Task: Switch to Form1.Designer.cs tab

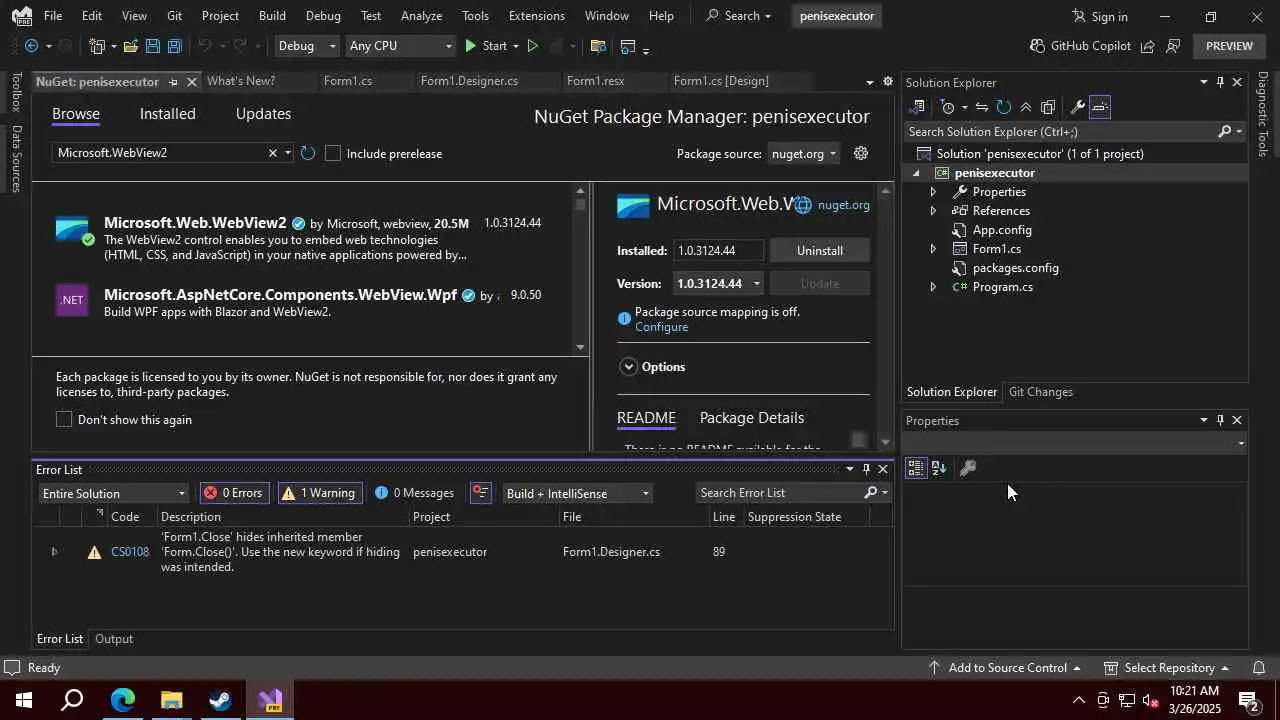Action: [469, 81]
